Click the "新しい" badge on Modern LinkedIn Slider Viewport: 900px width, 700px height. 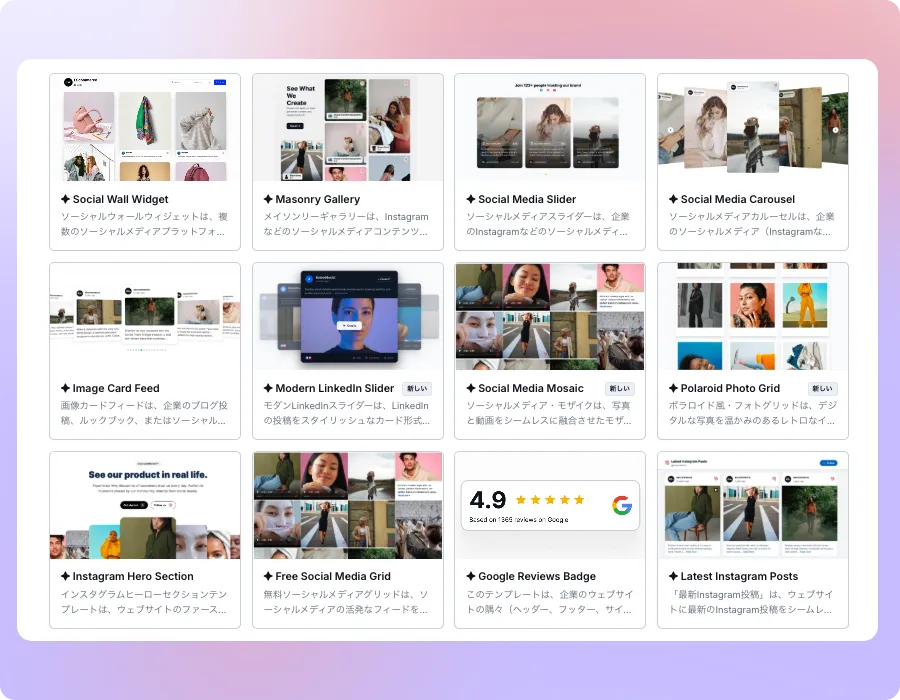(418, 387)
